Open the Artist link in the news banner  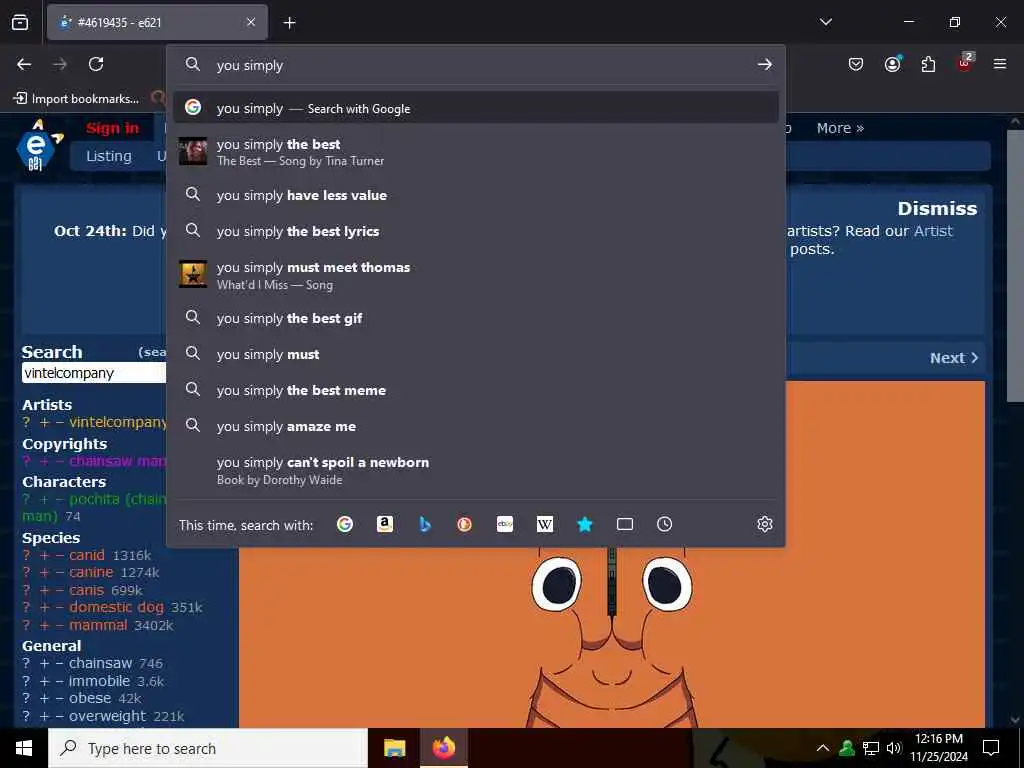coord(933,231)
